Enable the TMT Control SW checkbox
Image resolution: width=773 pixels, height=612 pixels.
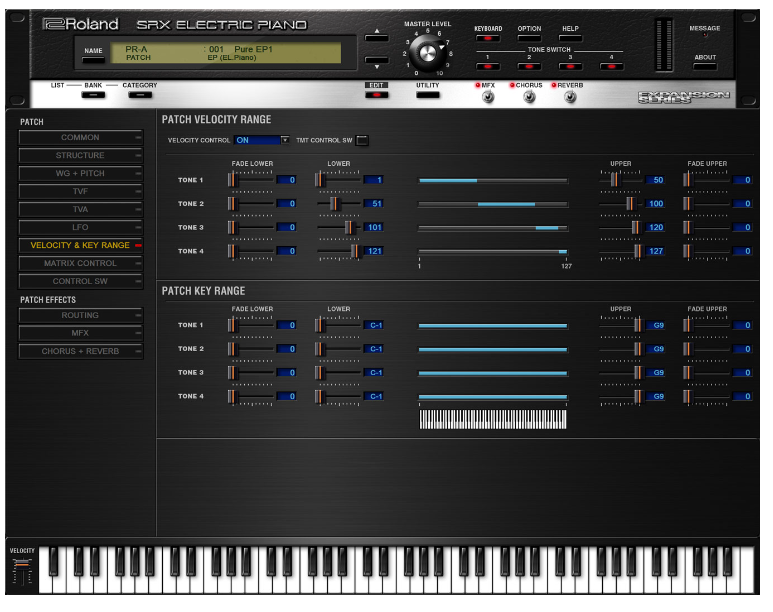362,141
